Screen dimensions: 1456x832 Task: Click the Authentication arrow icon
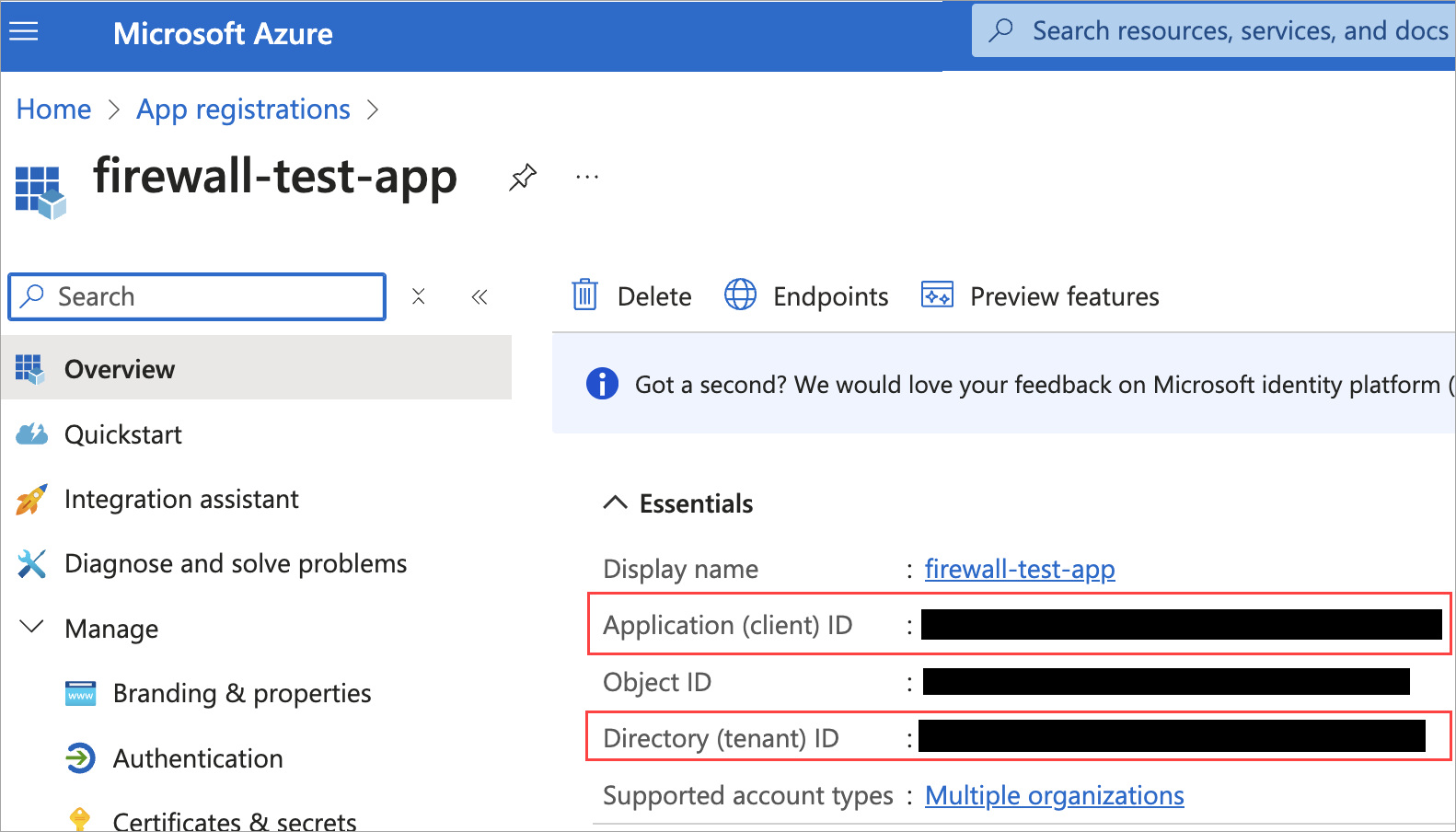tap(81, 758)
